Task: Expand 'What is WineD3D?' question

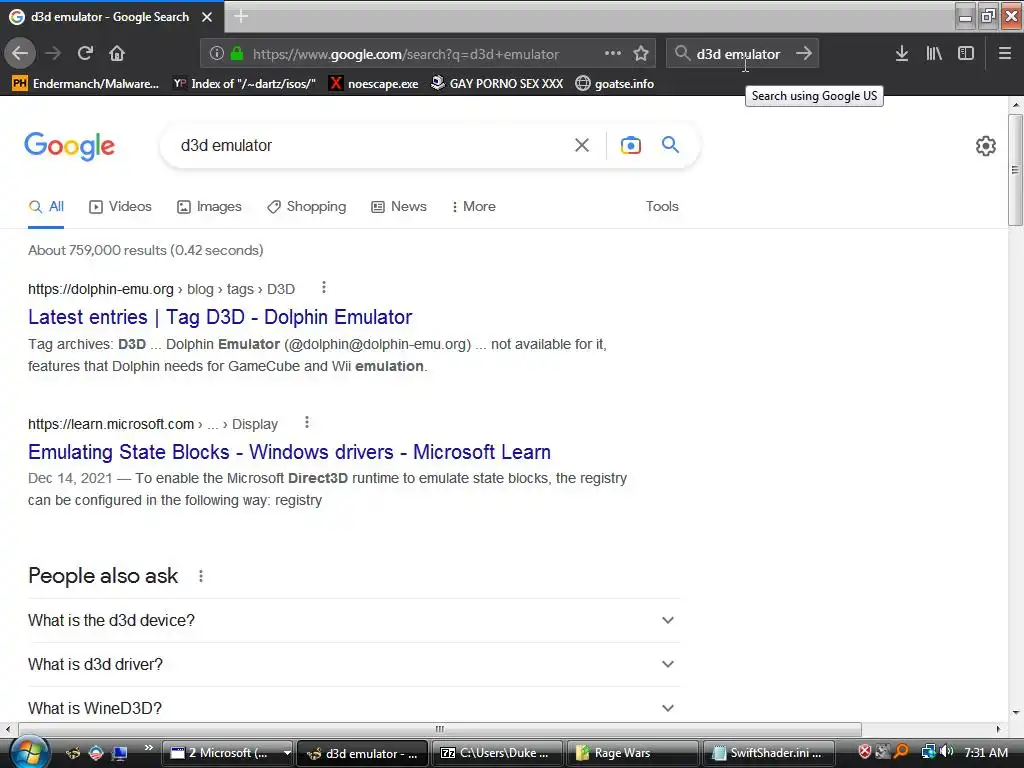Action: [x=353, y=708]
